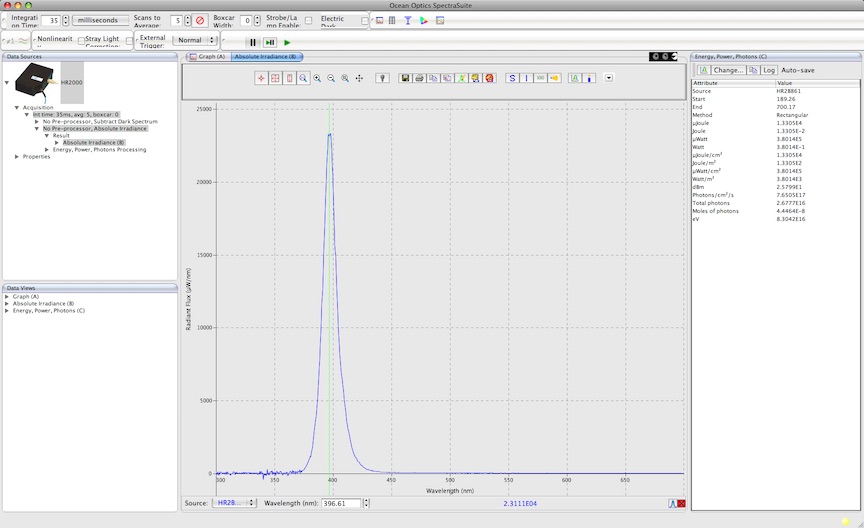Click the Wavelength (nm) input field

pos(342,503)
